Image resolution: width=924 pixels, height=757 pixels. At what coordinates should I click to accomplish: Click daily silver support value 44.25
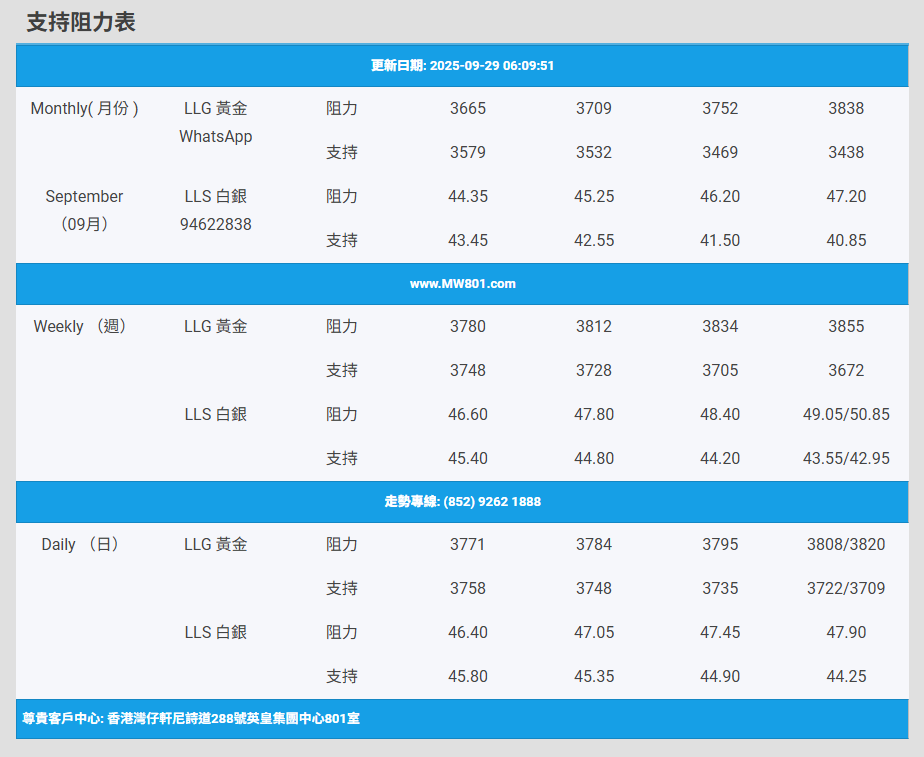coord(846,676)
